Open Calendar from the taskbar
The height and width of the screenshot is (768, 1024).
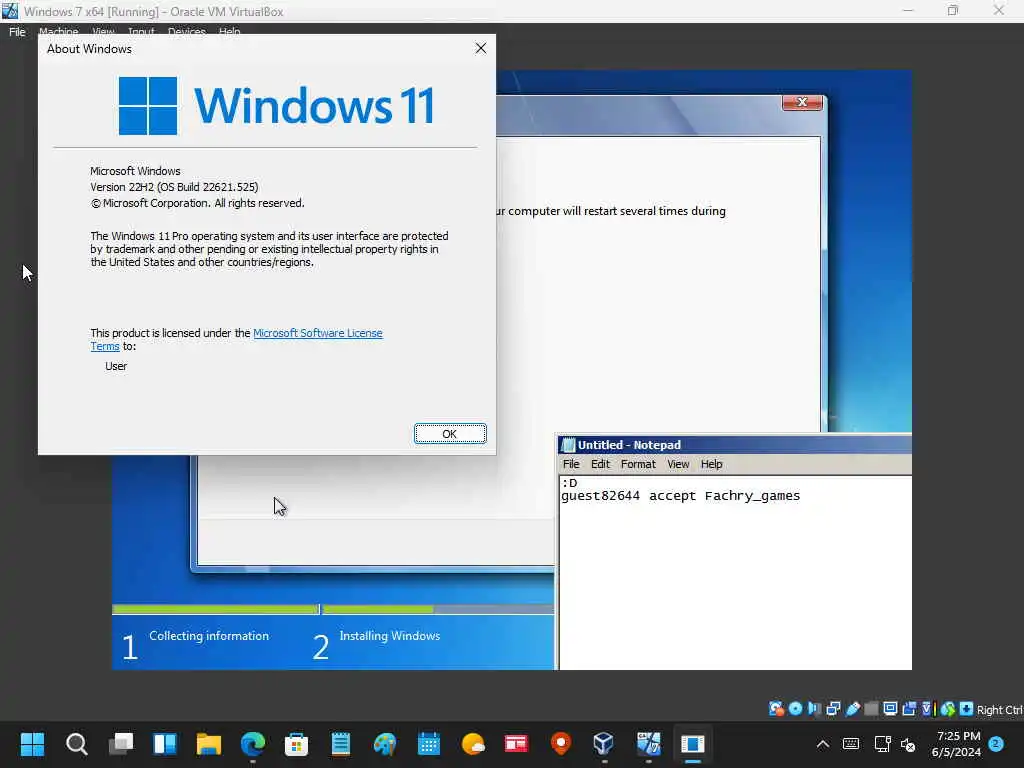[x=429, y=744]
